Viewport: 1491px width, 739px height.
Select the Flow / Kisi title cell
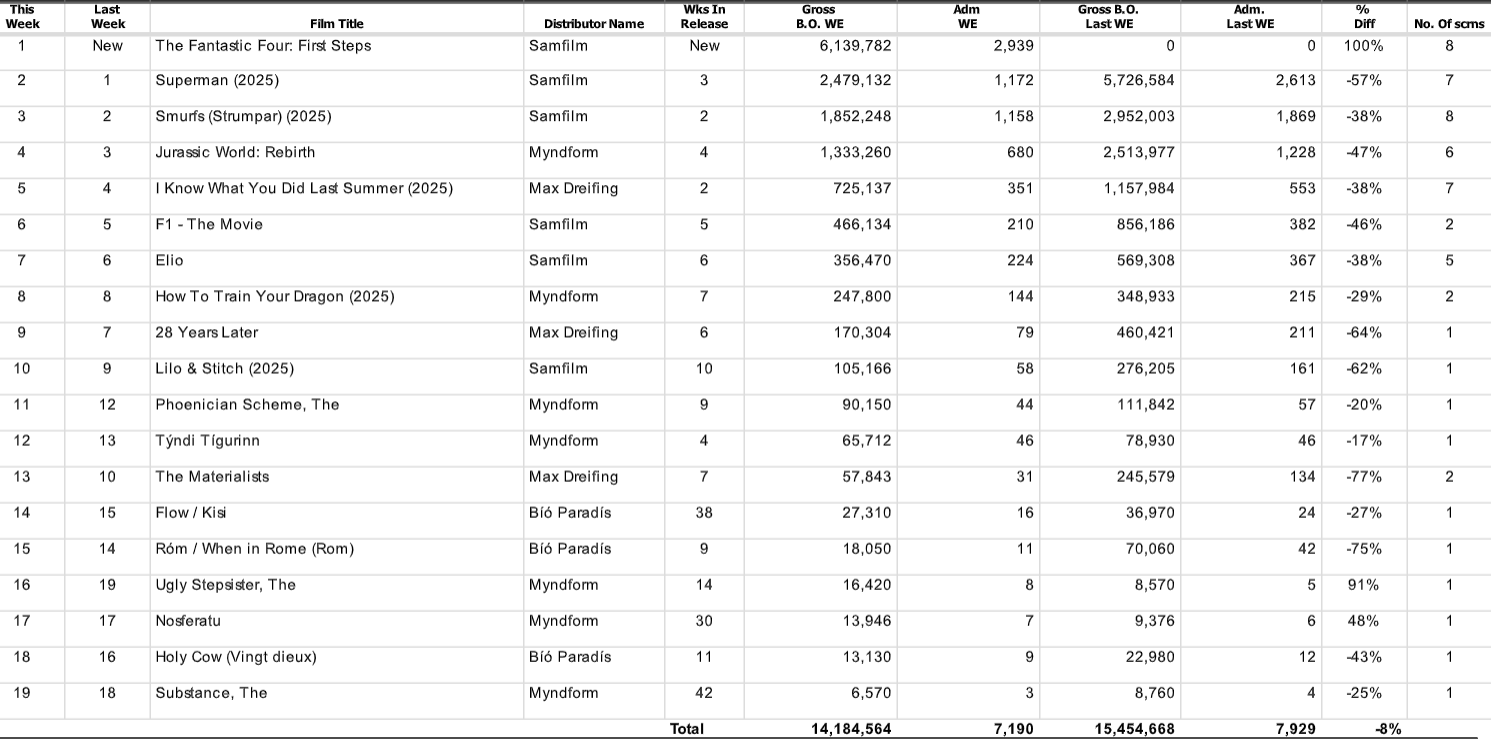(191, 512)
